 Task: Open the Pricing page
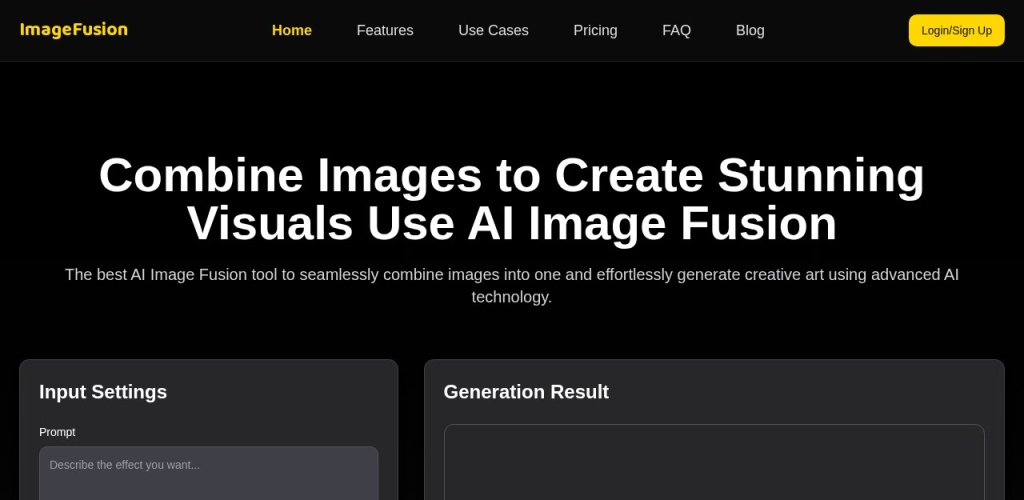(x=595, y=30)
